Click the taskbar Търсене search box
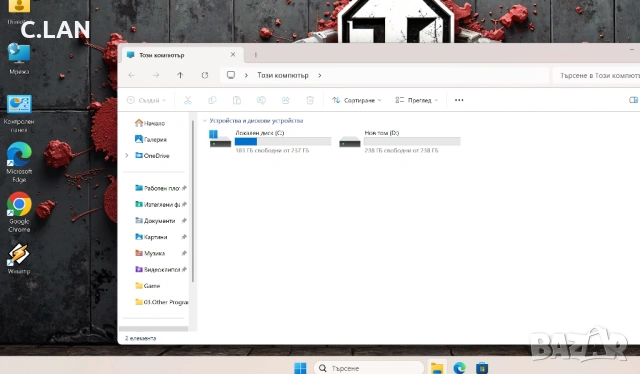 (369, 368)
